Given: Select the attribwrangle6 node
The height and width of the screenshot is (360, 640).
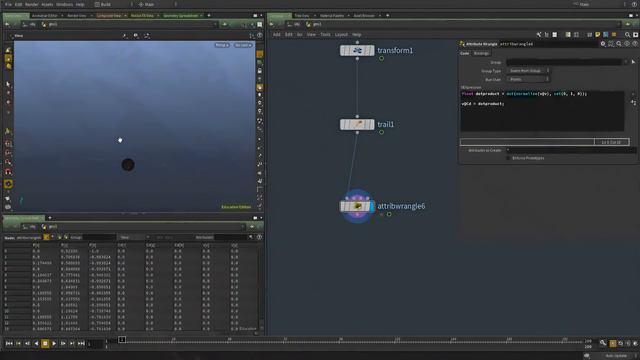Looking at the screenshot, I should click(x=357, y=206).
